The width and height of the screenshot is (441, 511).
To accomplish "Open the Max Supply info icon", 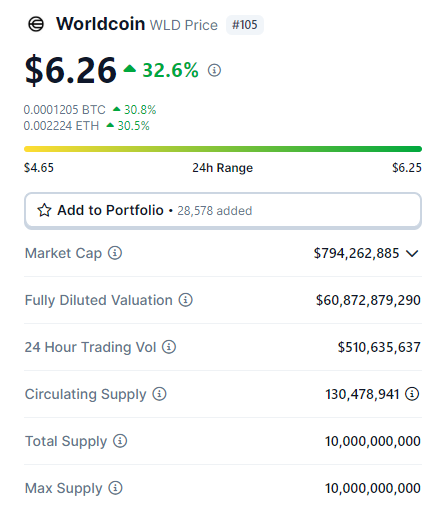I will pos(115,488).
